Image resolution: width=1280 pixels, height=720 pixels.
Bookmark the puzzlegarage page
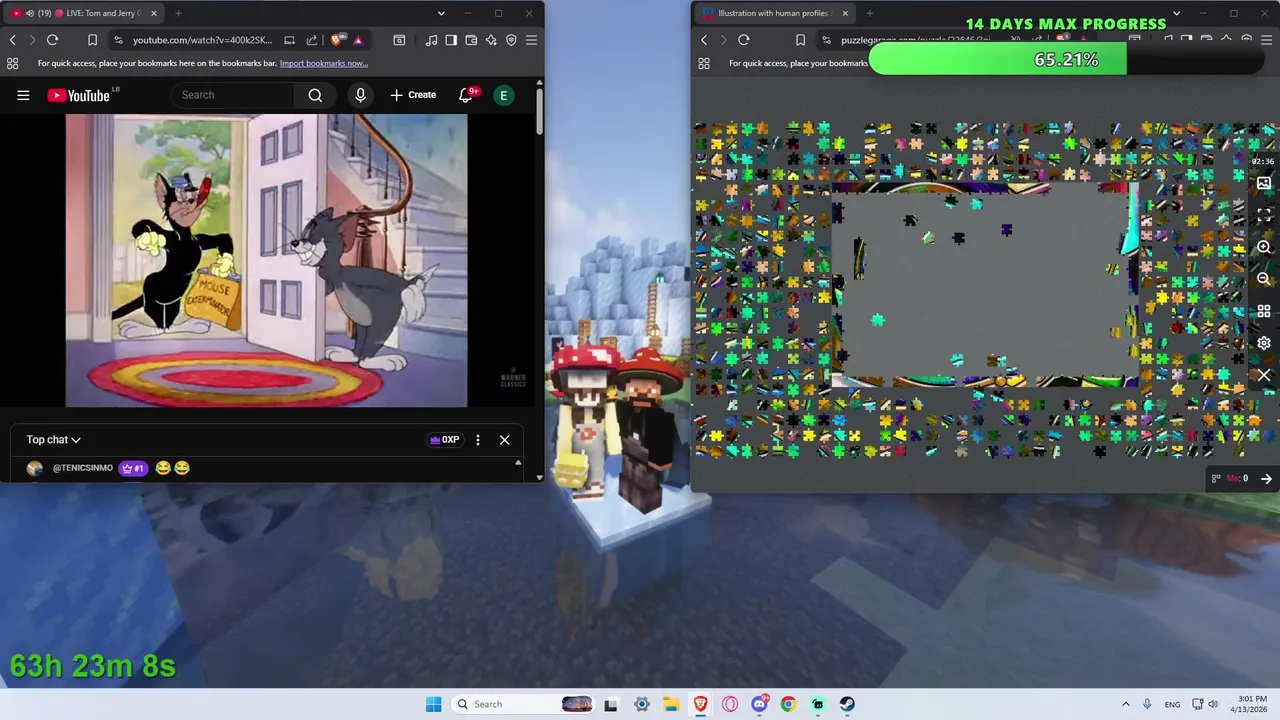[800, 40]
